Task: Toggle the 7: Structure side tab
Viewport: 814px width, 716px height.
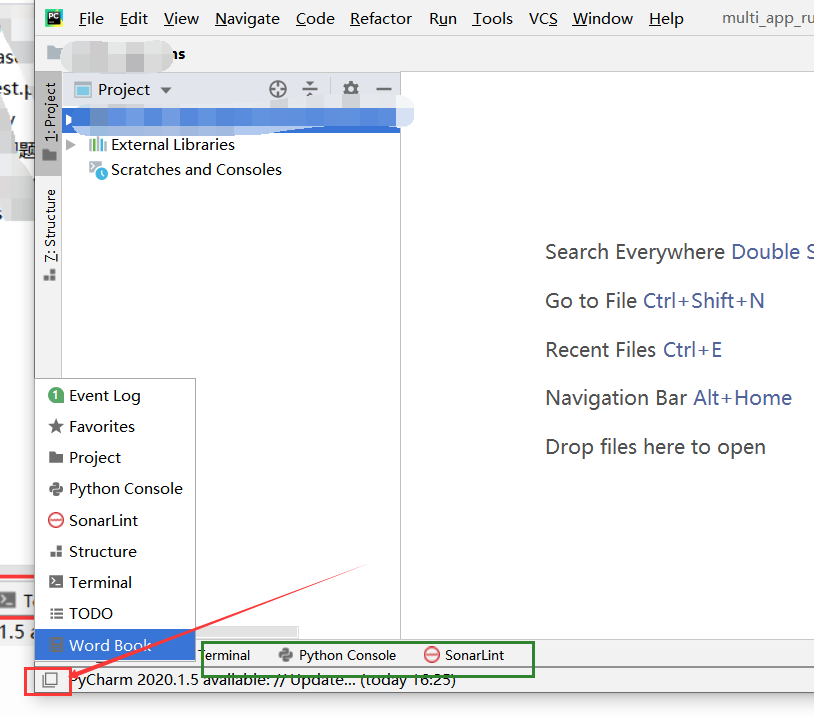Action: point(49,235)
